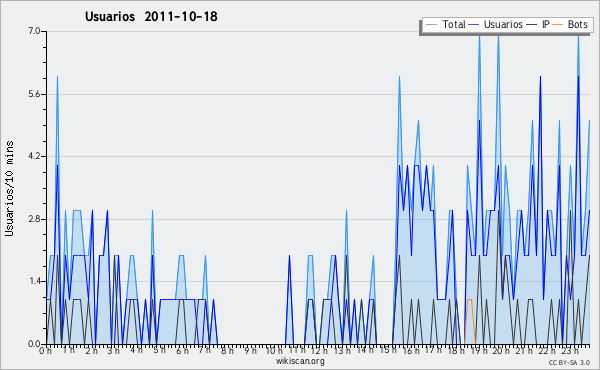Click the '17 h' x-axis label
This screenshot has width=600, height=370.
(433, 350)
